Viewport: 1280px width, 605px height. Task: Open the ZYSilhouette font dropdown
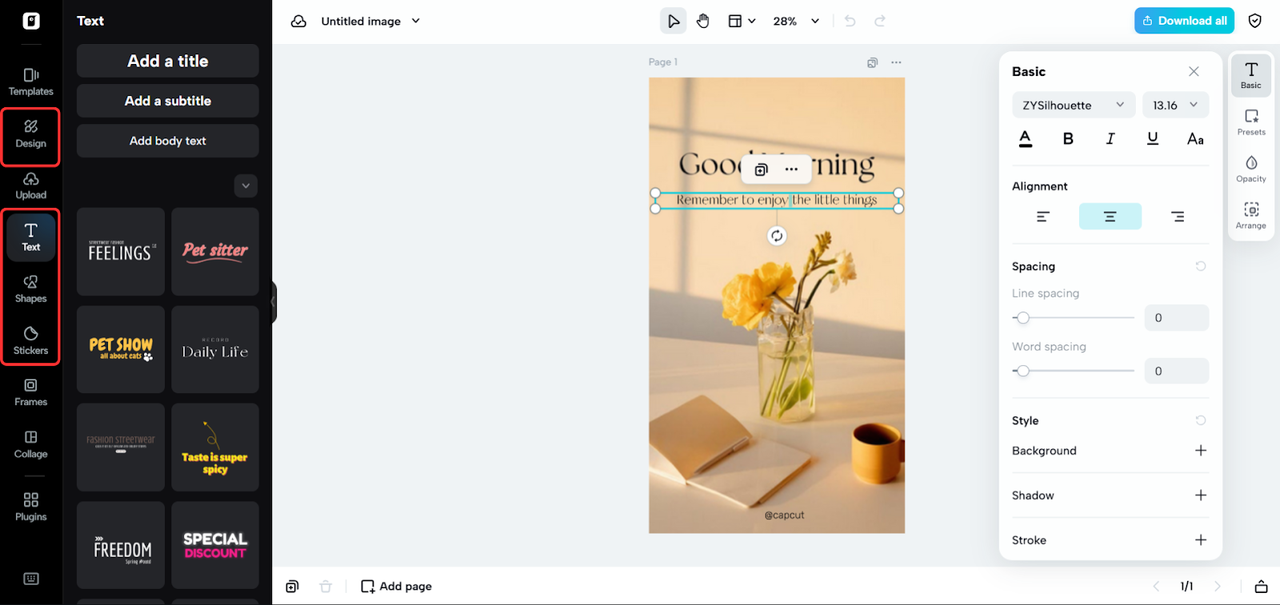coord(1073,104)
